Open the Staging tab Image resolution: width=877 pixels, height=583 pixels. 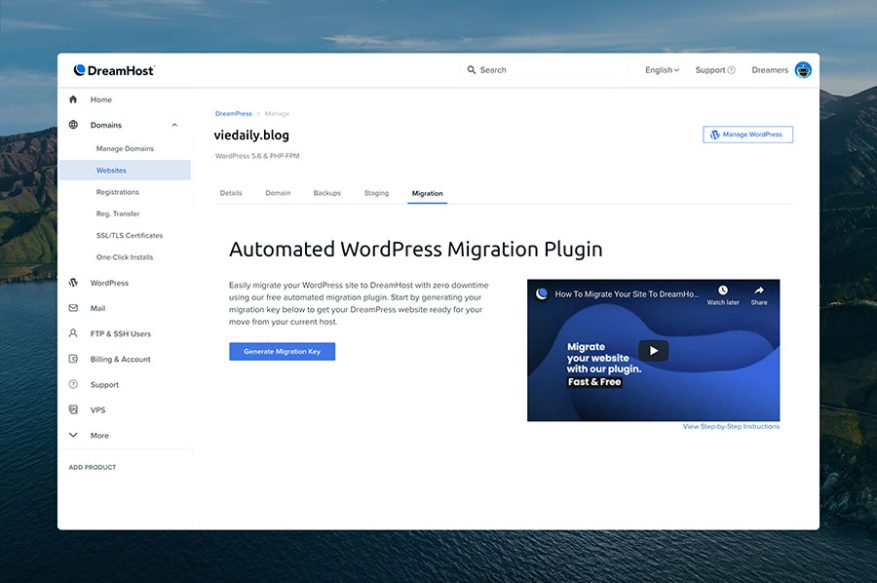(x=376, y=193)
